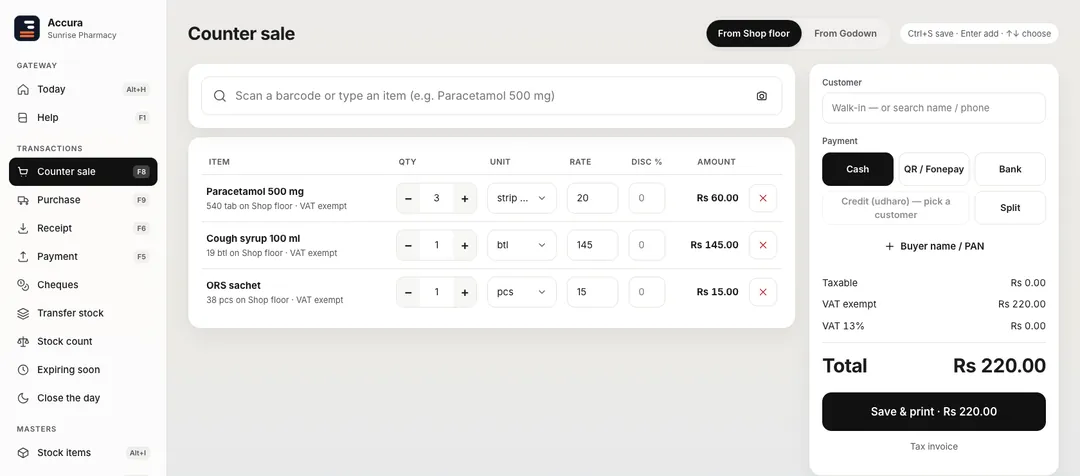Viewport: 1080px width, 476px height.
Task: Open unit dropdown for ORS sachet (pcs)
Action: pyautogui.click(x=521, y=292)
